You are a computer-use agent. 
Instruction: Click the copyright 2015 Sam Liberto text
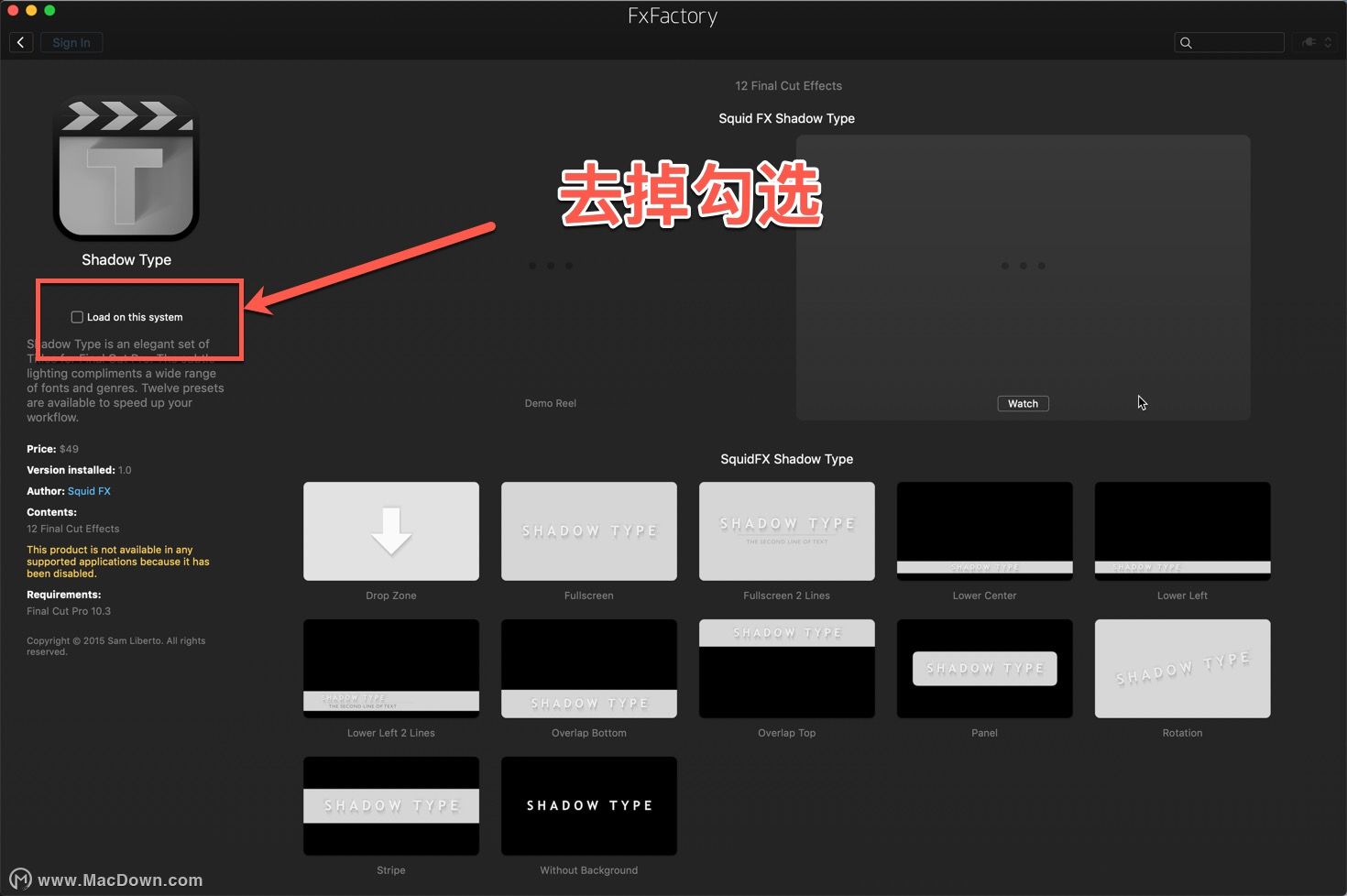[116, 646]
